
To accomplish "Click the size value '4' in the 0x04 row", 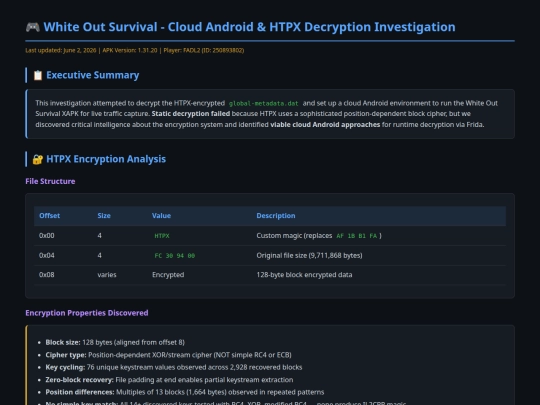I will (100, 256).
